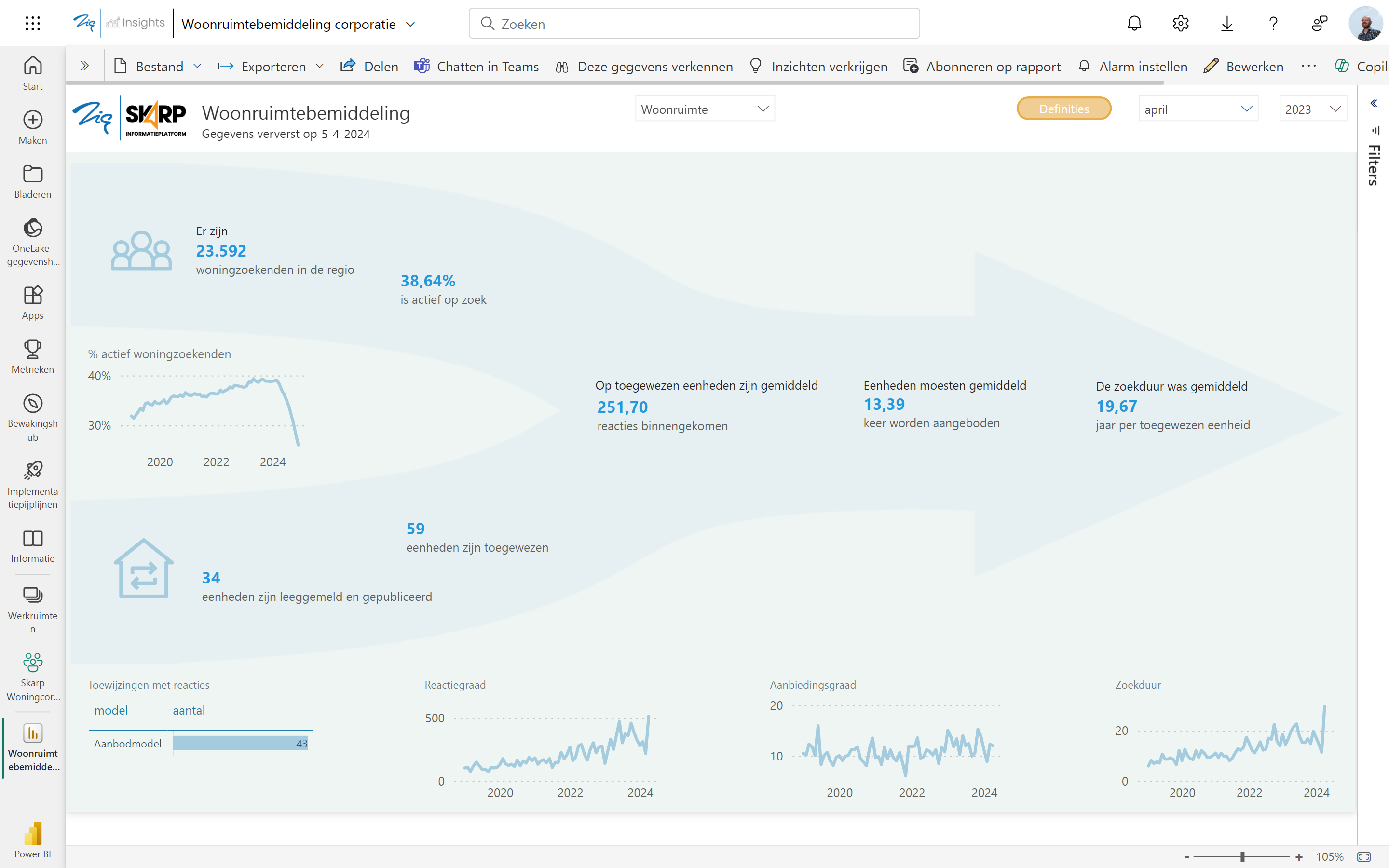
Task: Click the notifications bell icon
Action: click(1134, 24)
